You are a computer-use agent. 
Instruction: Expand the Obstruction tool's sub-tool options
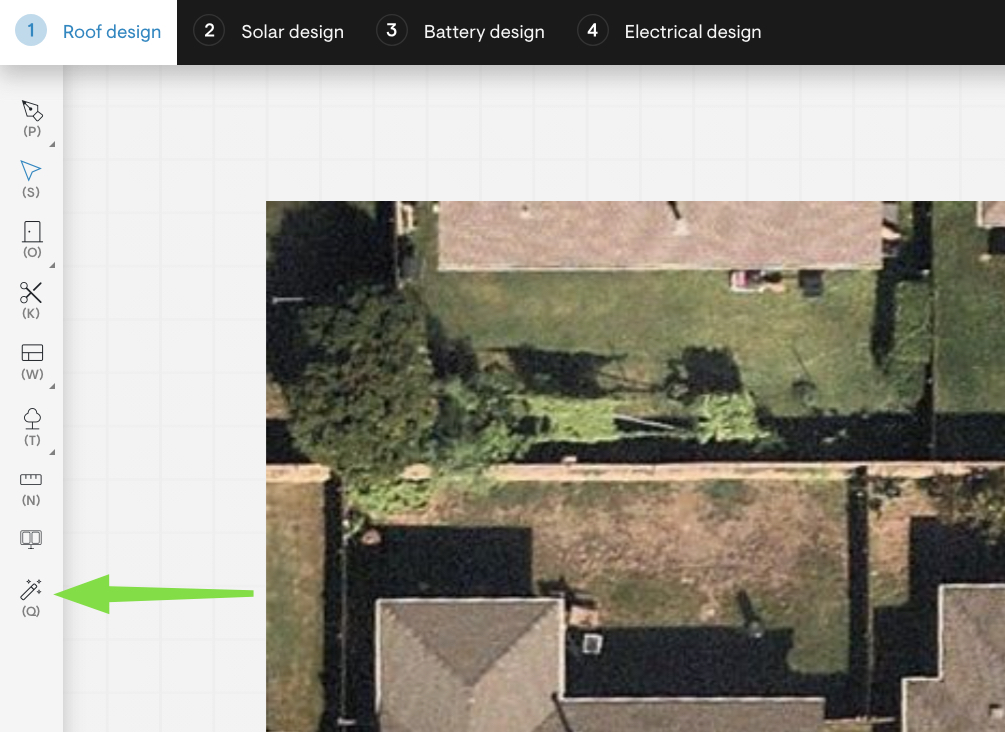[x=51, y=266]
